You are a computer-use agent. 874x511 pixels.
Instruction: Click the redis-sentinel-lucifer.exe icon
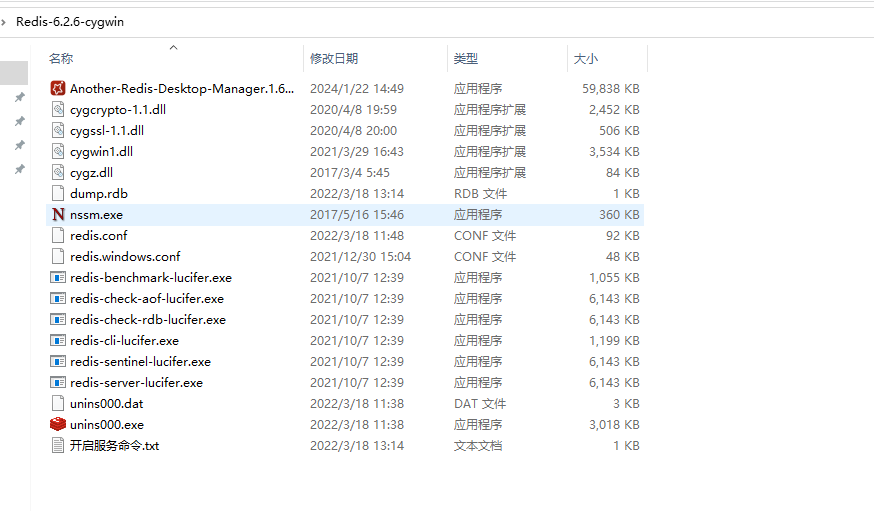58,362
